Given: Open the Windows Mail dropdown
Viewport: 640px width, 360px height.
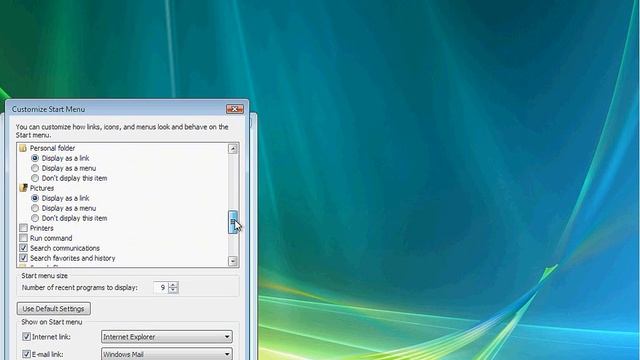Looking at the screenshot, I should pos(167,354).
